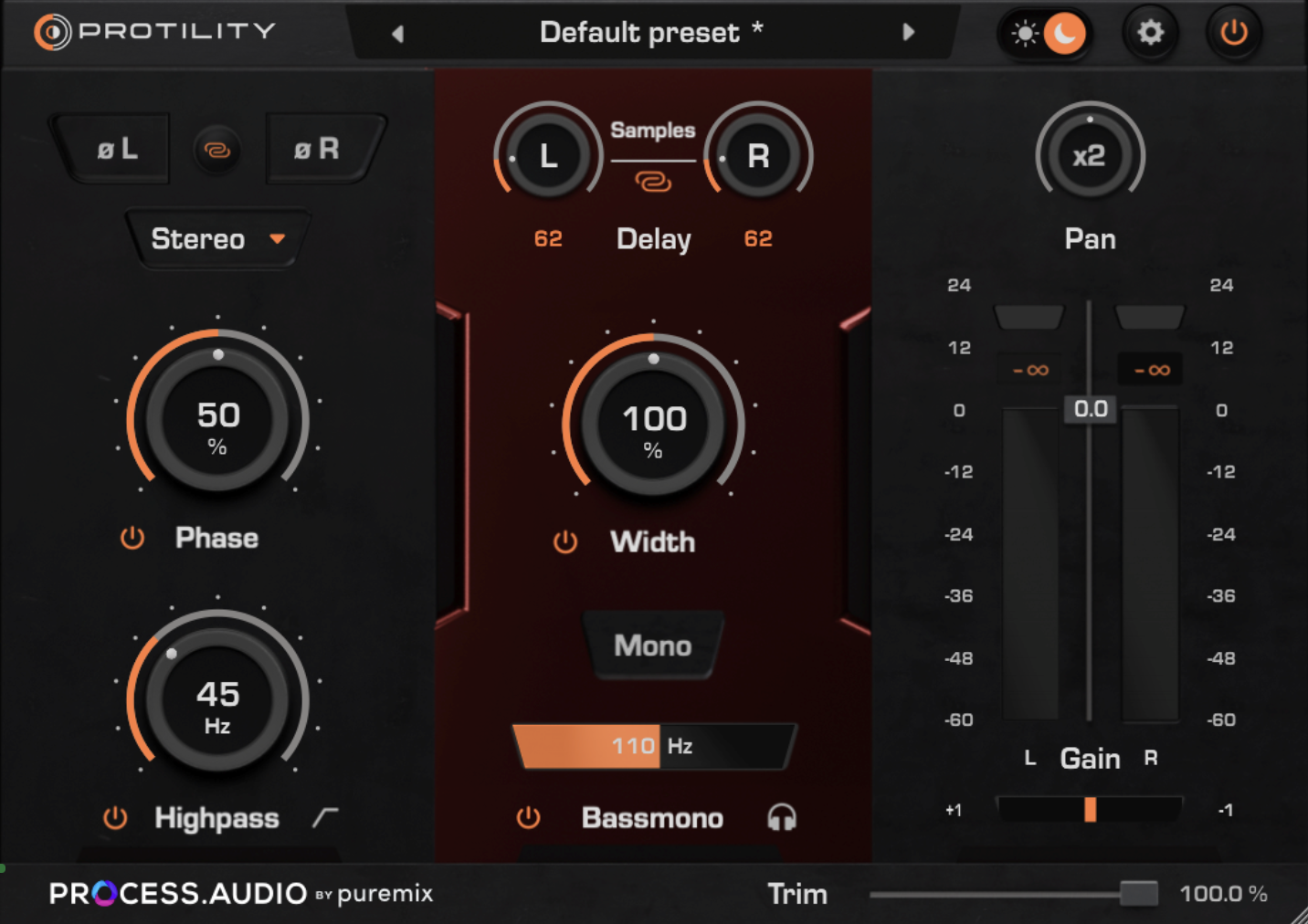Click the Width label
Screen dimensions: 1308x924
click(653, 542)
